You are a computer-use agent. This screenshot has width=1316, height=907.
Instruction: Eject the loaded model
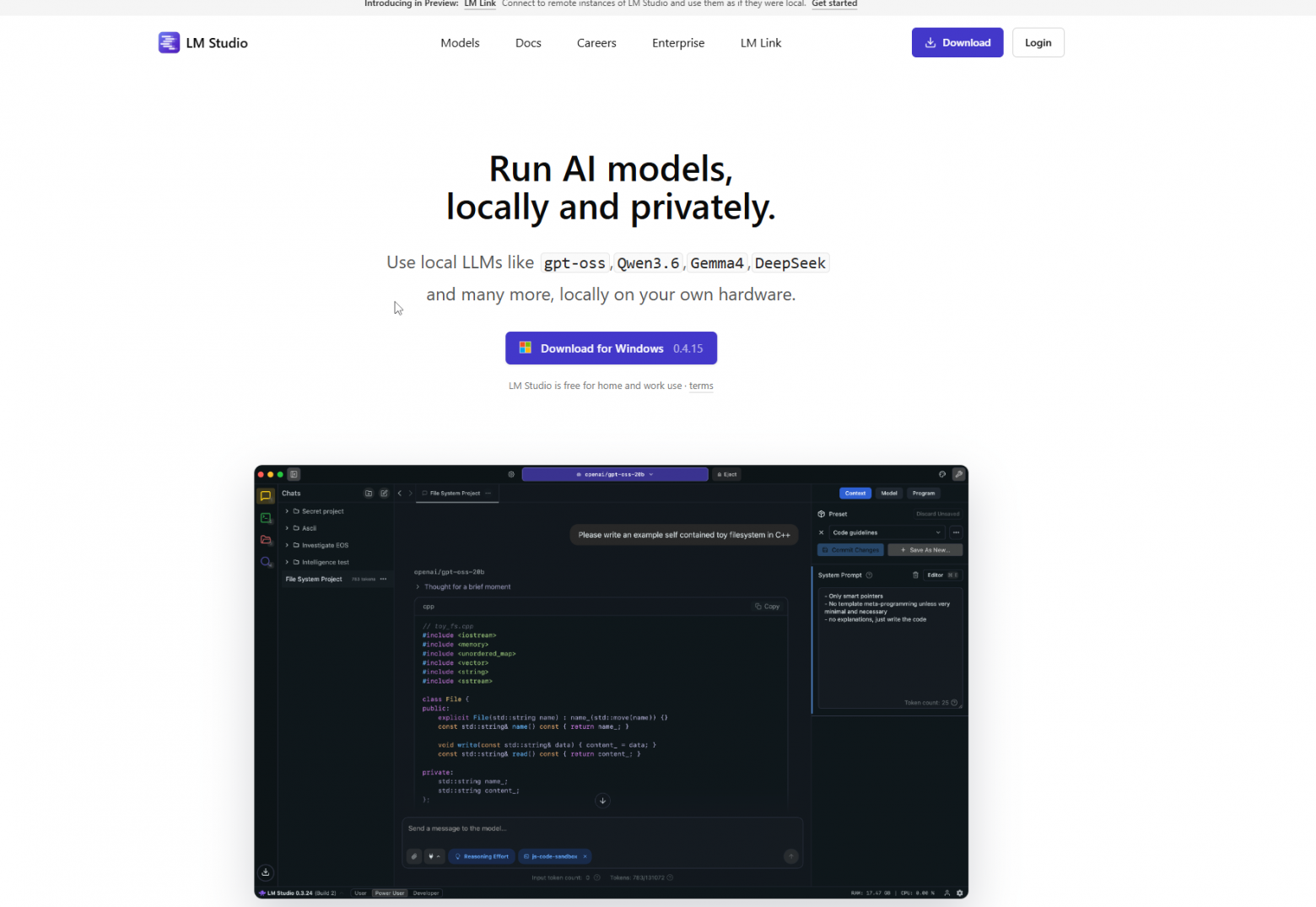point(727,474)
